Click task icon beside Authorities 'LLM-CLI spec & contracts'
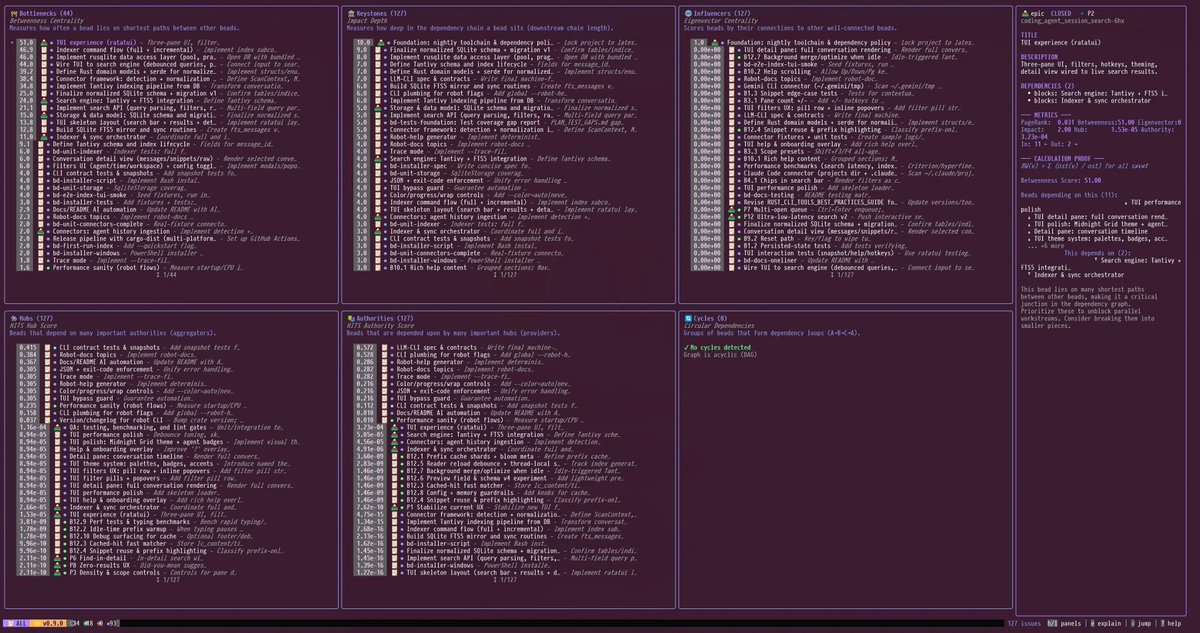This screenshot has height=633, width=1200. point(385,347)
